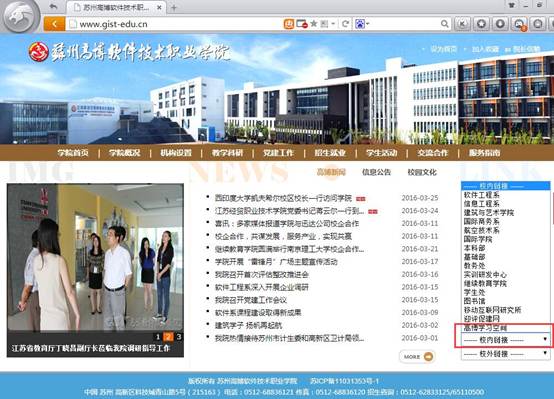
Task: Reload the page with the refresh icon
Action: coord(345,24)
